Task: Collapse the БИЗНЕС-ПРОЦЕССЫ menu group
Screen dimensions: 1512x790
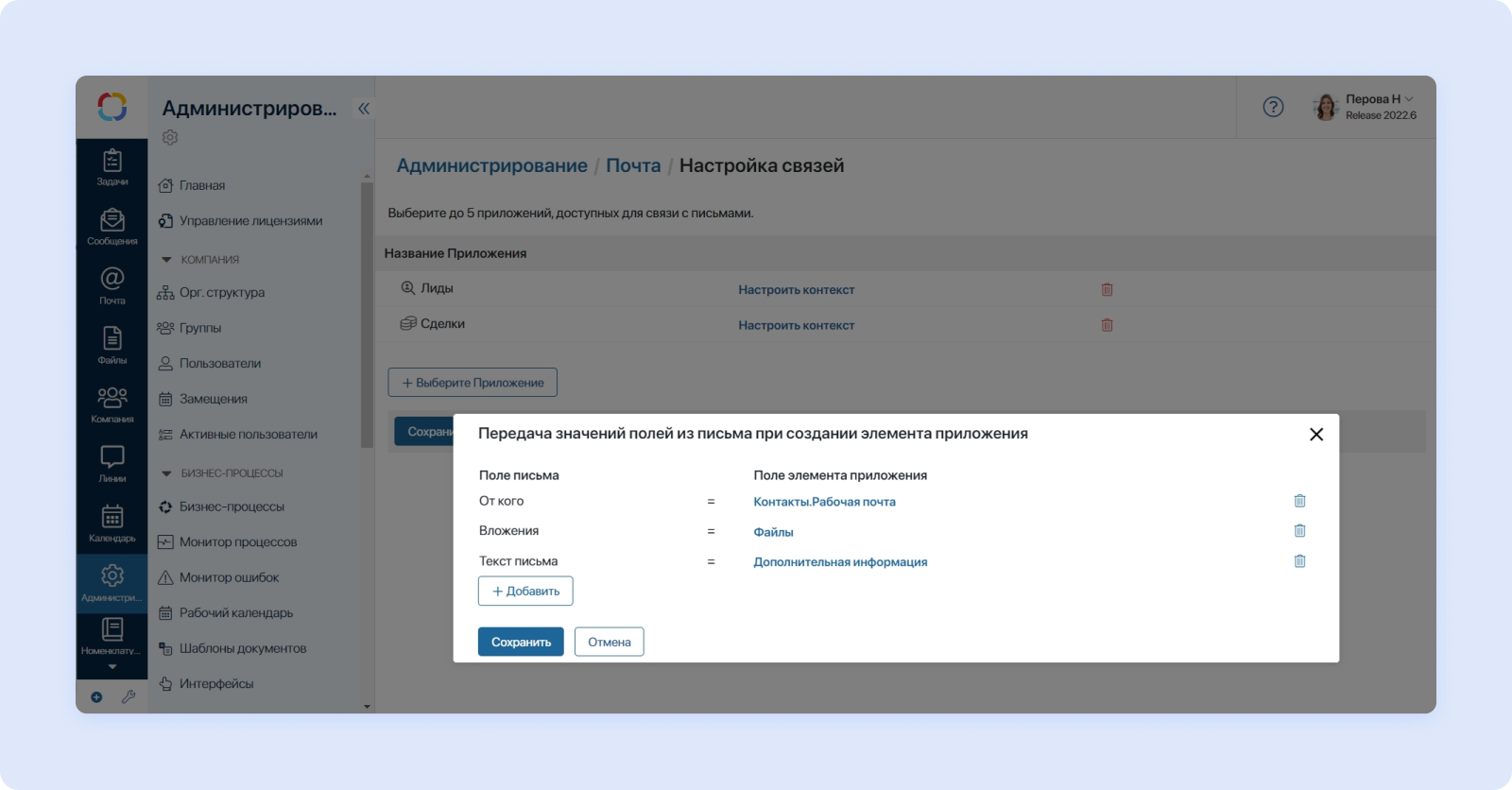Action: [x=166, y=473]
